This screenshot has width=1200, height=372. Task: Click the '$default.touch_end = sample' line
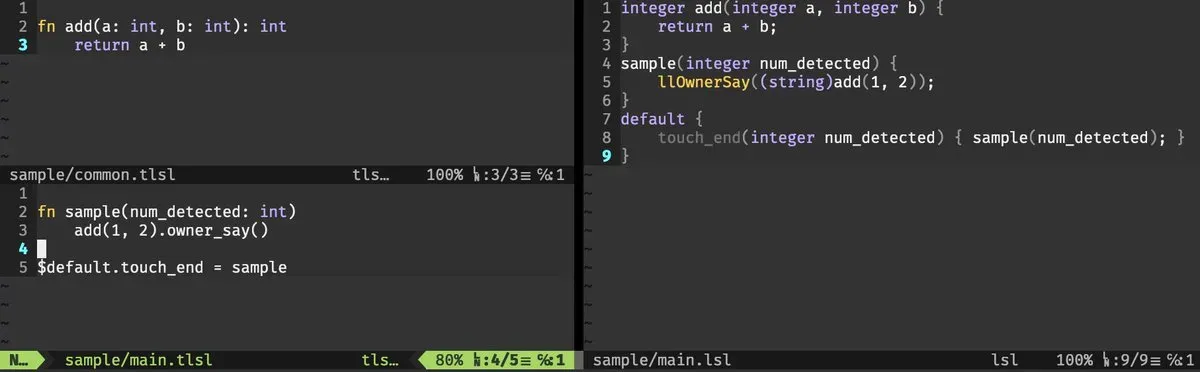coord(162,268)
